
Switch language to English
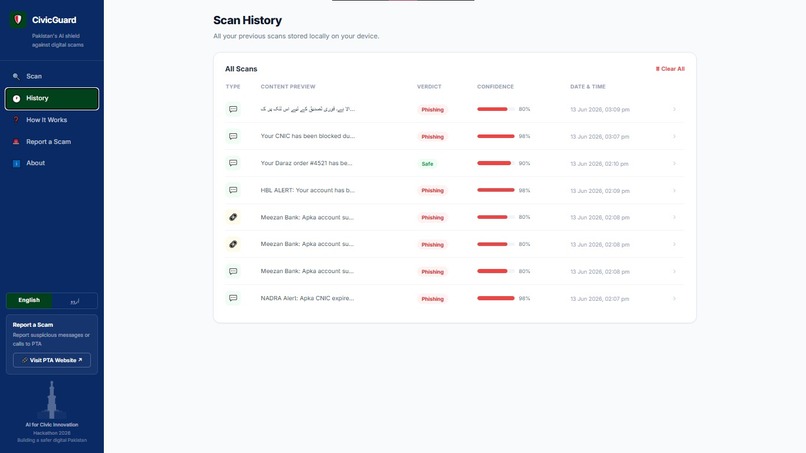pos(29,300)
